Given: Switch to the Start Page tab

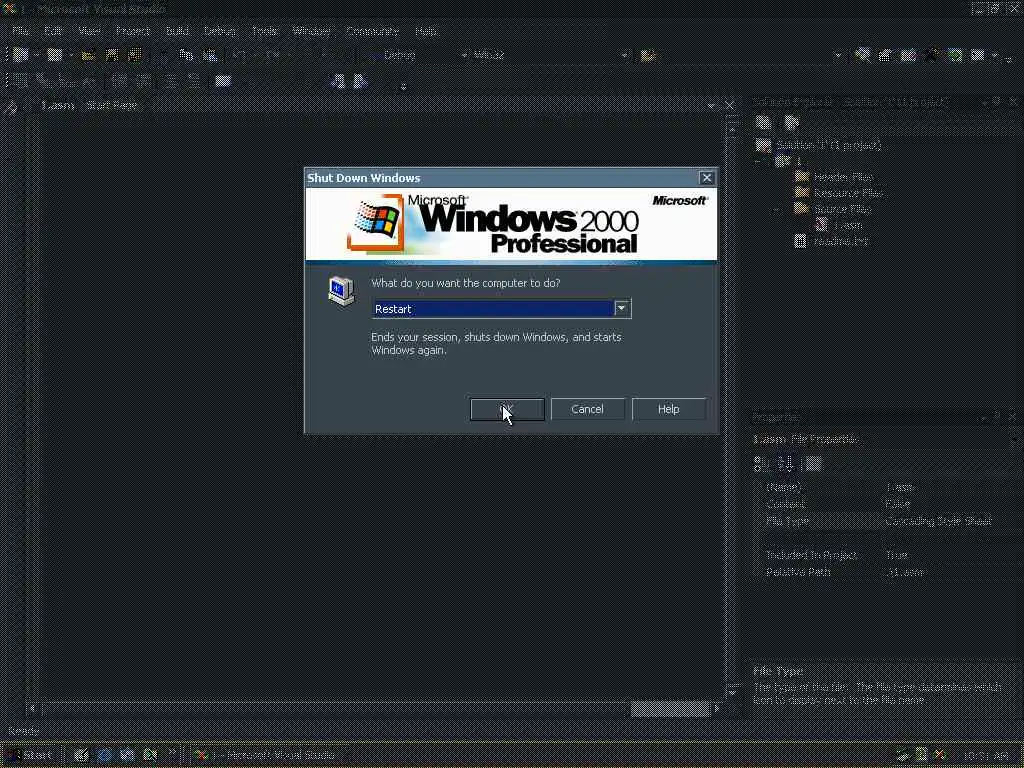Looking at the screenshot, I should 112,105.
